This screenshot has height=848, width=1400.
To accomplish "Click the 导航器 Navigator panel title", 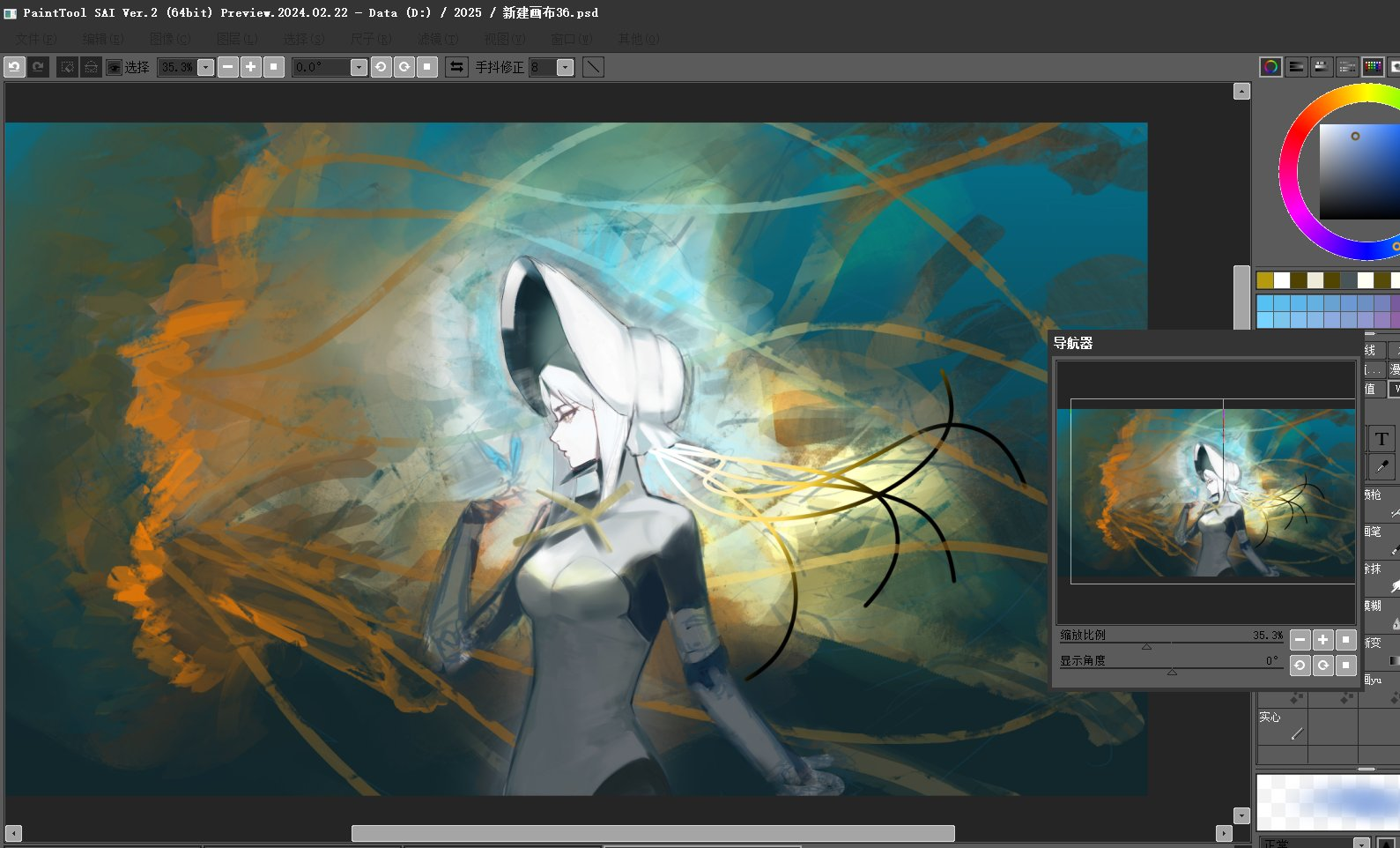I will tap(1073, 343).
